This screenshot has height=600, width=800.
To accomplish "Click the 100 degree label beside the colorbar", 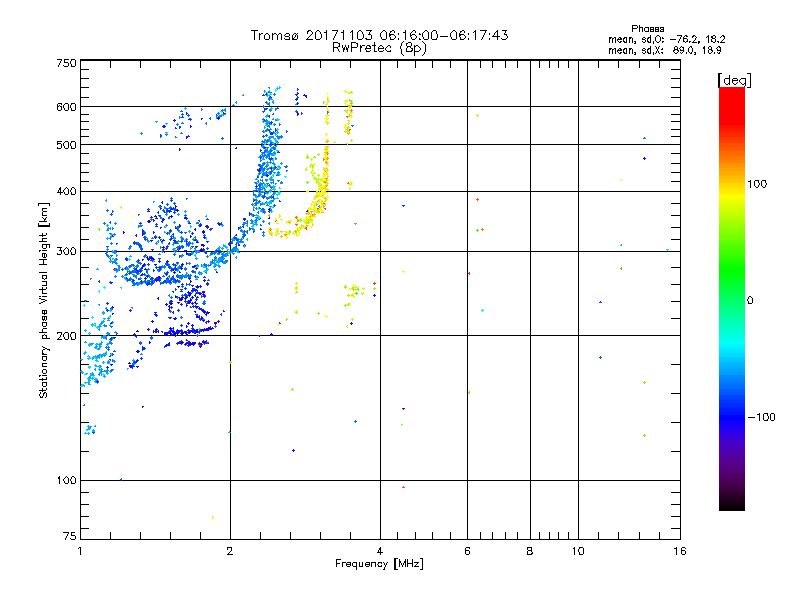I will click(757, 184).
